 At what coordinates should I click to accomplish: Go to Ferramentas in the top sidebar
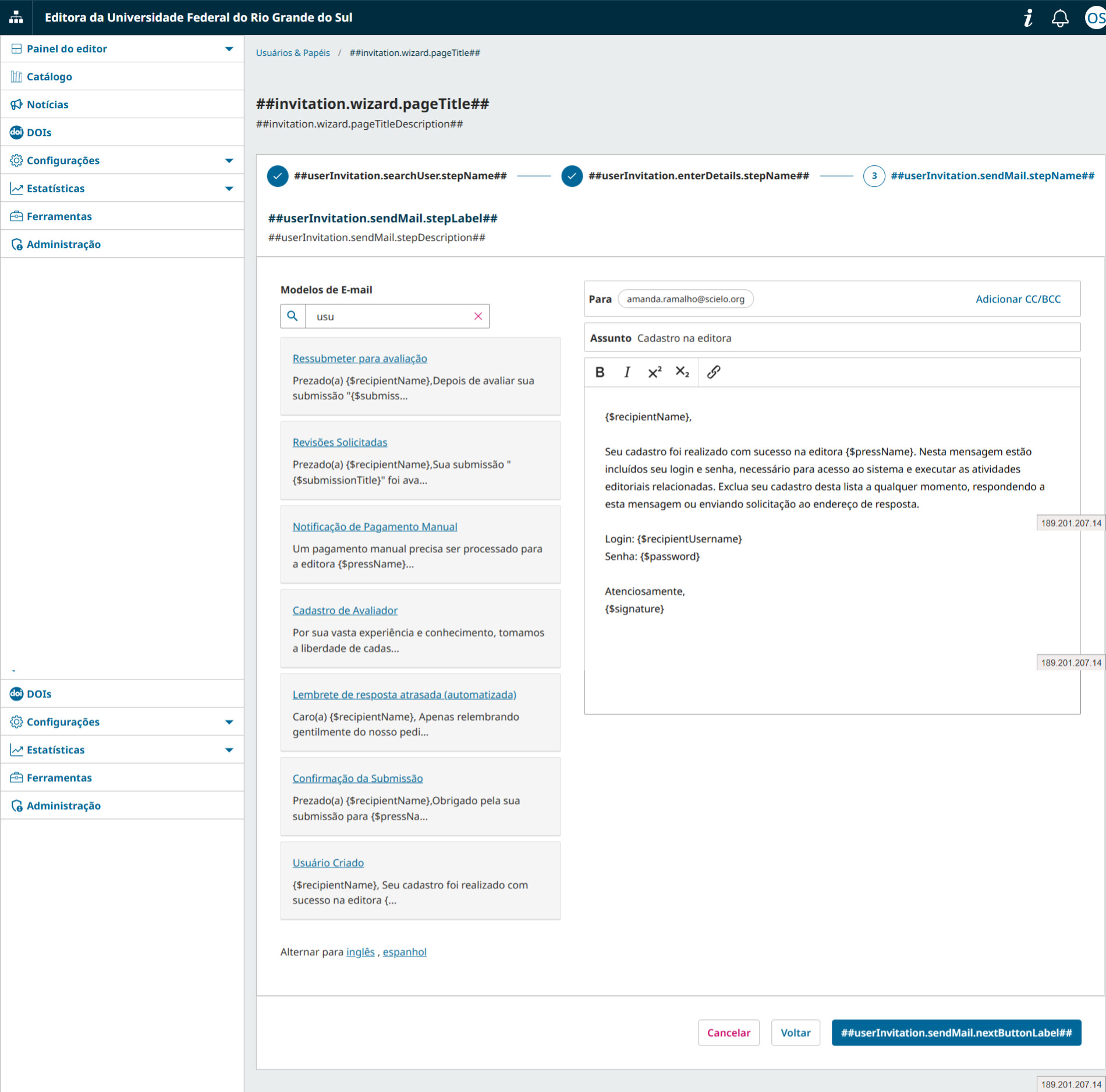[59, 217]
